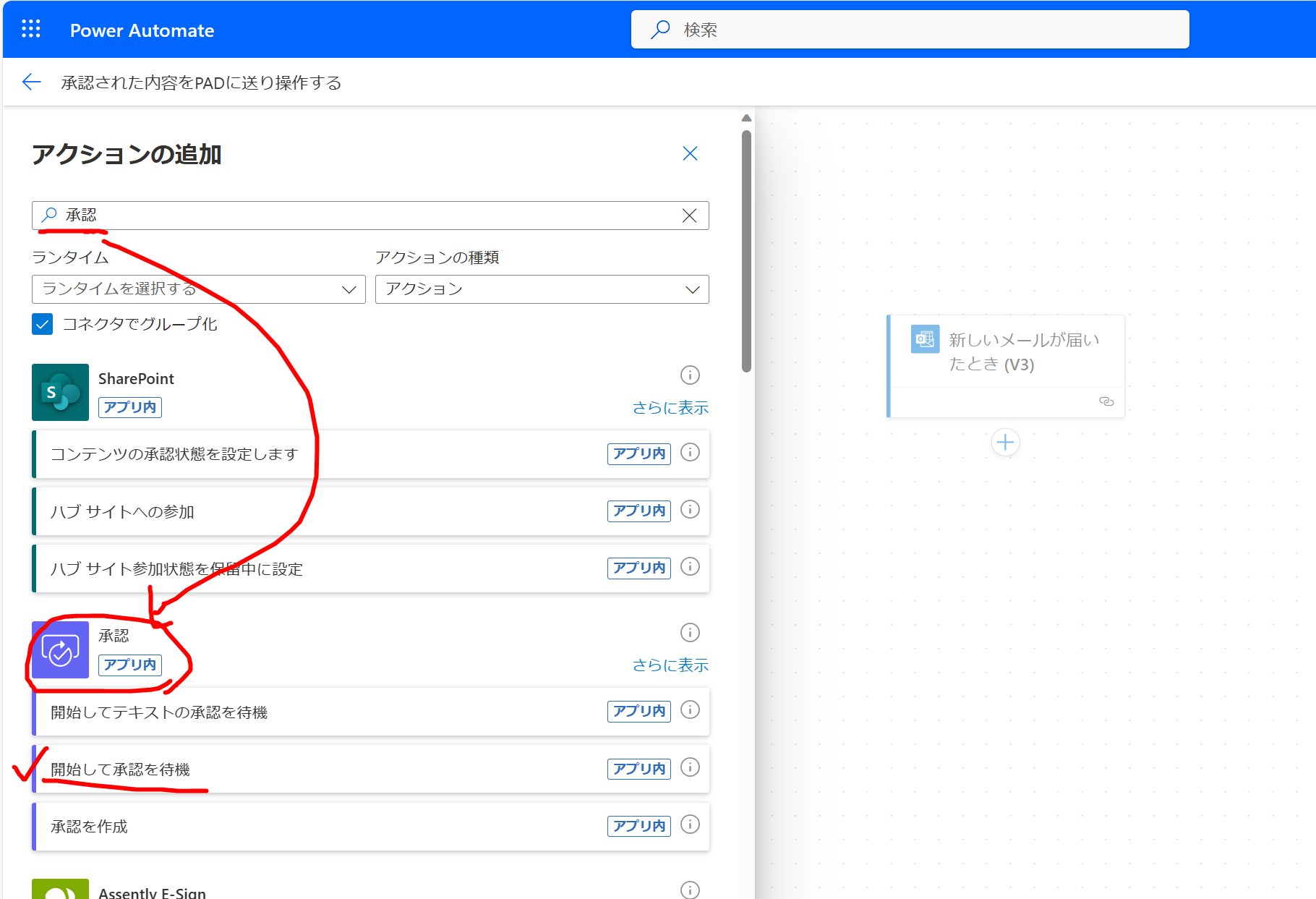1316x899 pixels.
Task: Click the action search field containing 承認
Action: pyautogui.click(x=370, y=216)
